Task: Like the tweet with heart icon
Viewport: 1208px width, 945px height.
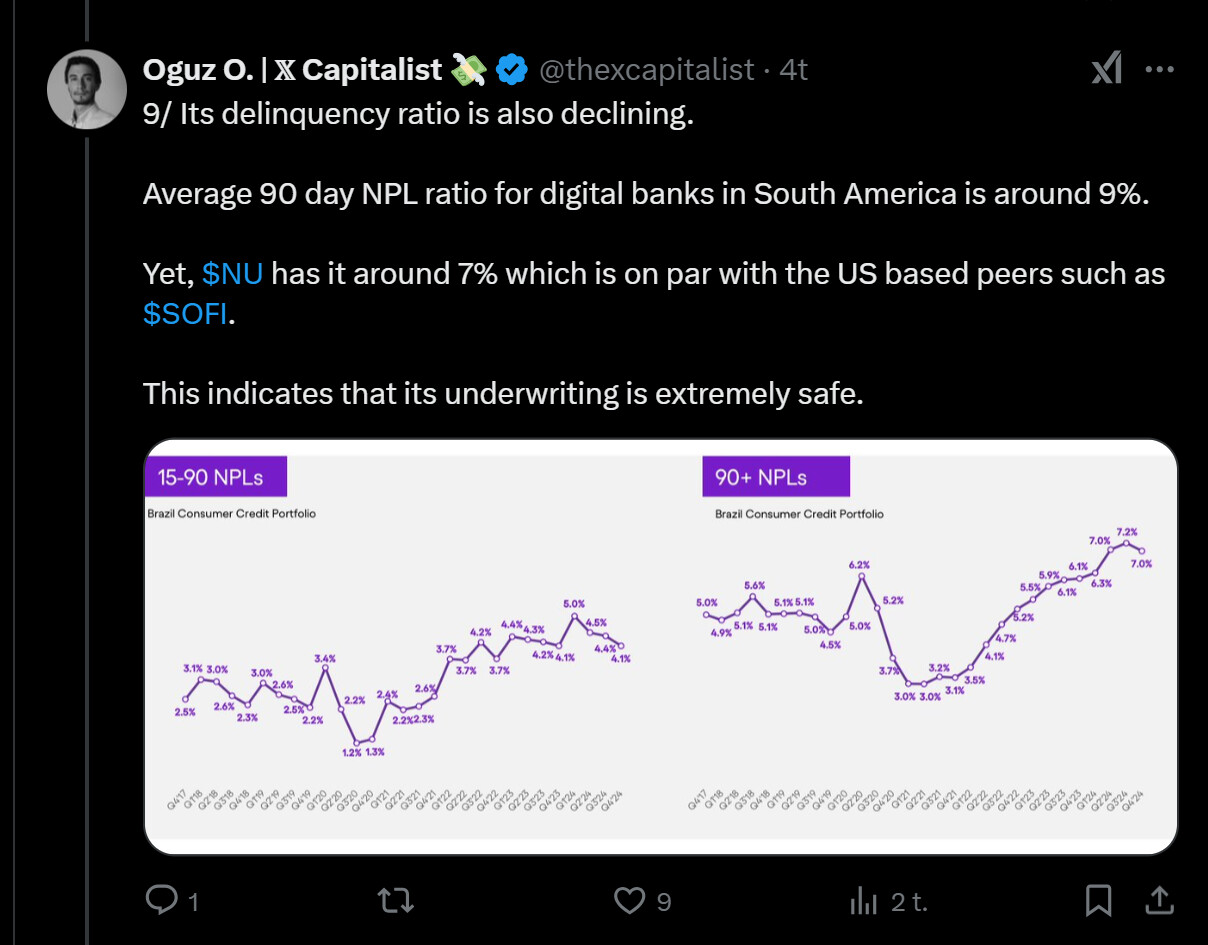Action: point(629,900)
